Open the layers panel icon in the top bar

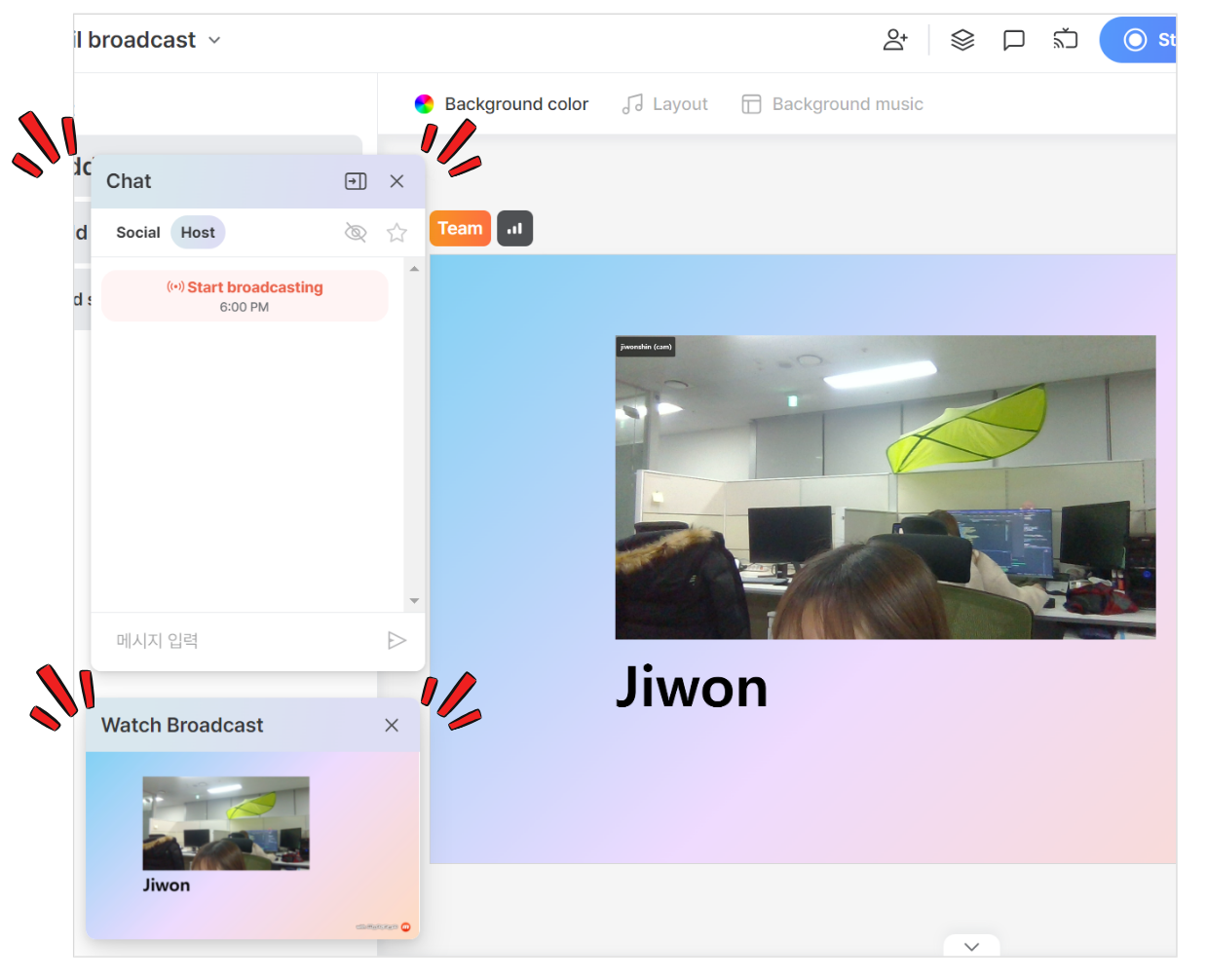coord(962,39)
